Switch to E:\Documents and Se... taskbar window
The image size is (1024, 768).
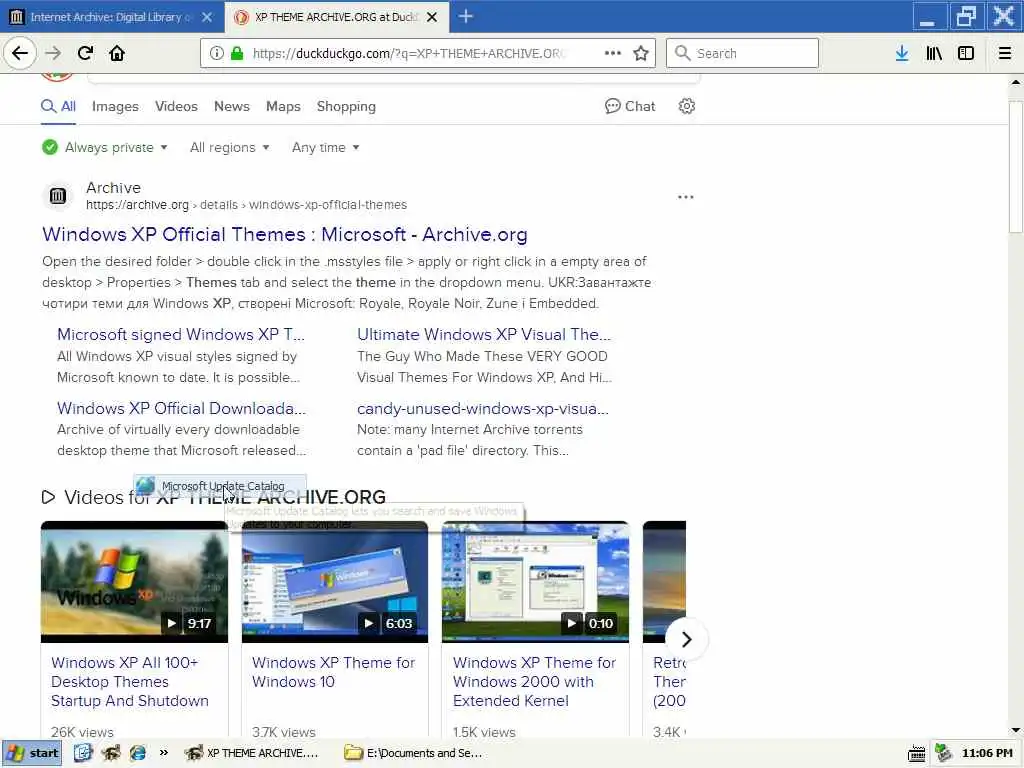pyautogui.click(x=415, y=753)
